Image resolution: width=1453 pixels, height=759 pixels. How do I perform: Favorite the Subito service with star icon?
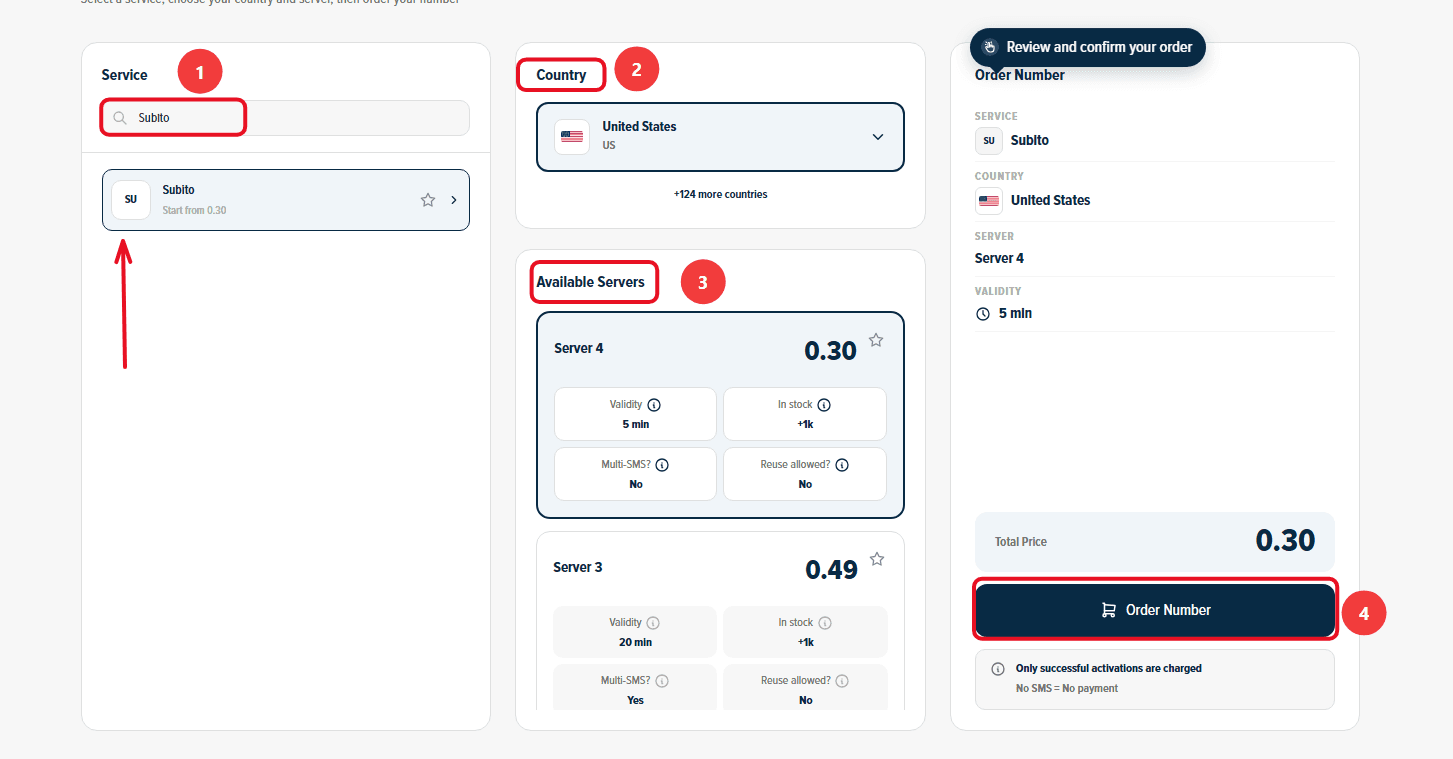click(x=428, y=200)
